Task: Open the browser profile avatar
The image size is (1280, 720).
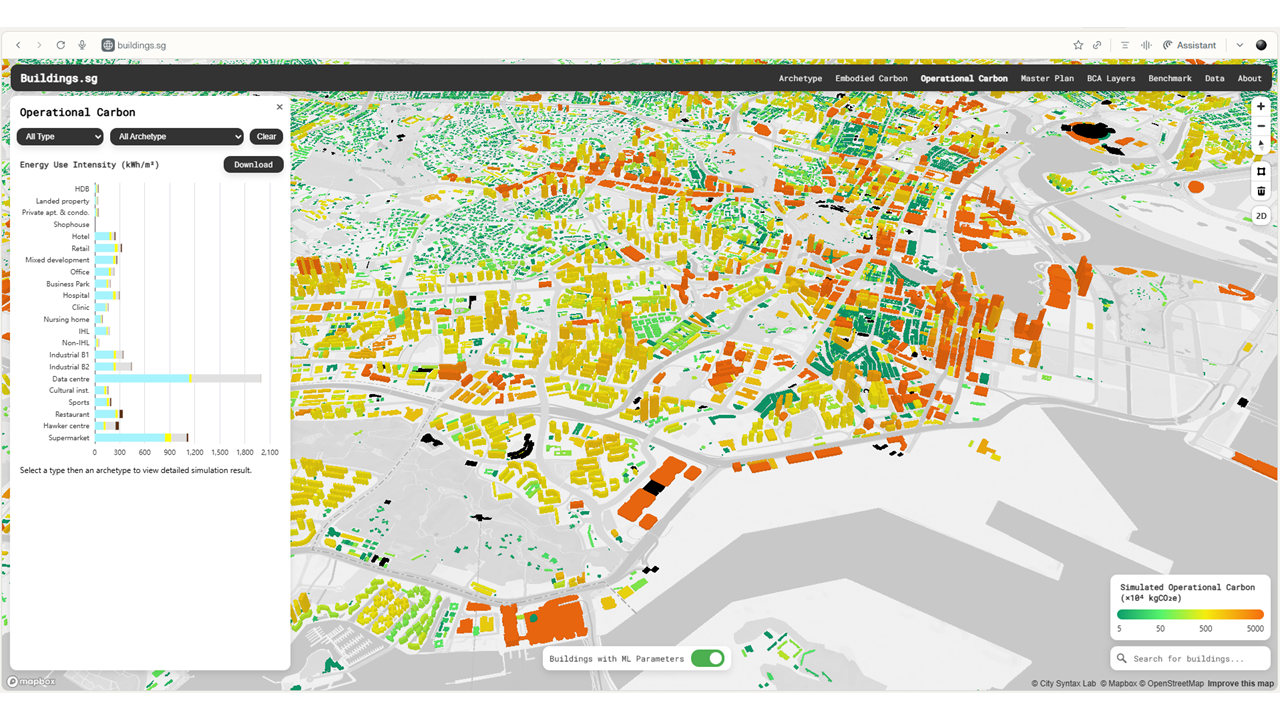Action: pyautogui.click(x=1261, y=45)
